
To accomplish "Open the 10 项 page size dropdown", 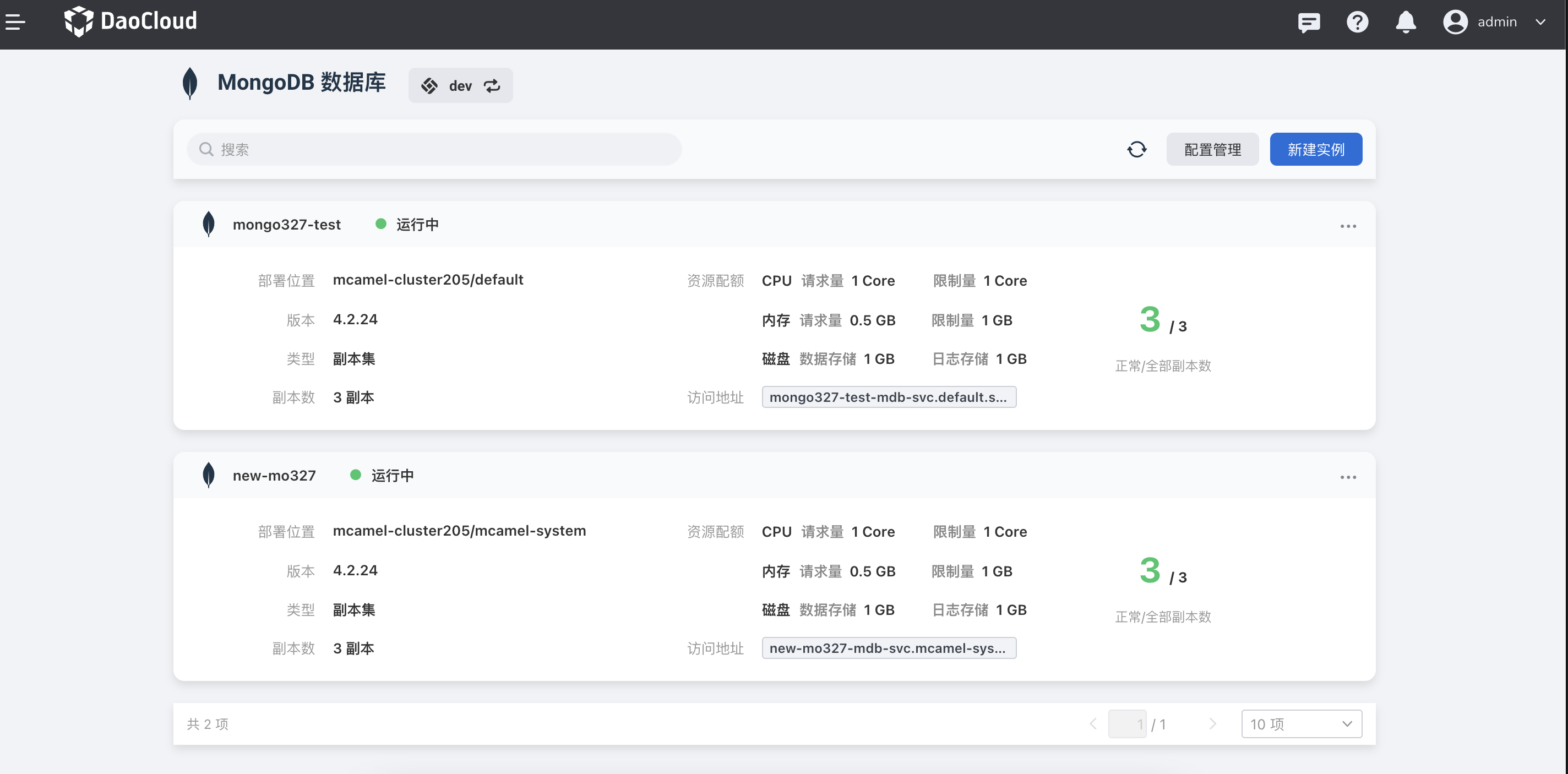I will point(1301,724).
